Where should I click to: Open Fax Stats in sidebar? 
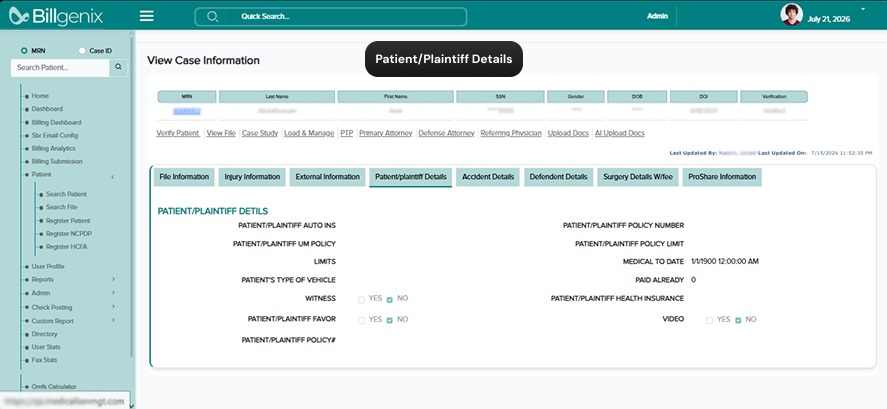tap(44, 360)
